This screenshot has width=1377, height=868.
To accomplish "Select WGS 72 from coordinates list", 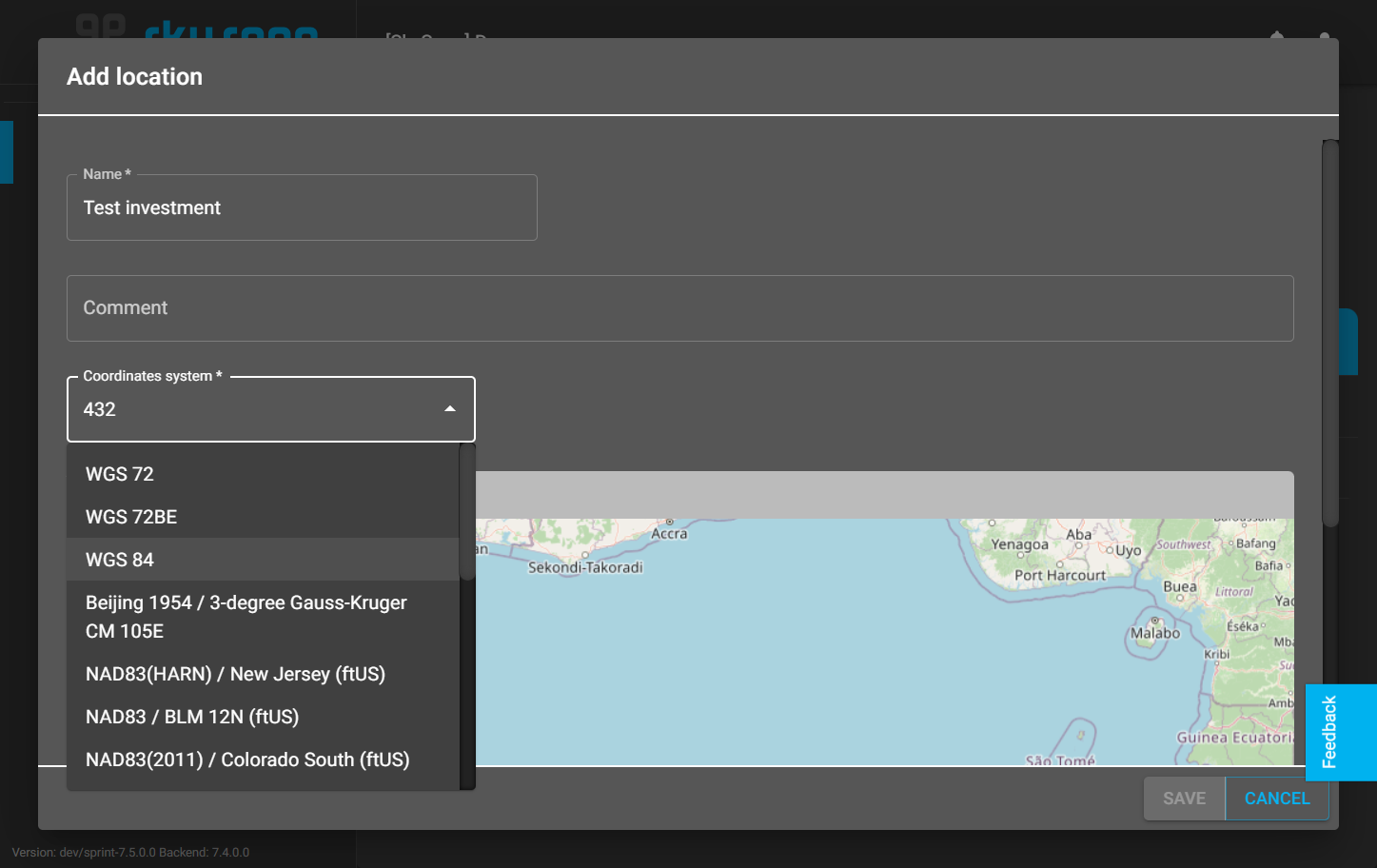I will click(264, 474).
